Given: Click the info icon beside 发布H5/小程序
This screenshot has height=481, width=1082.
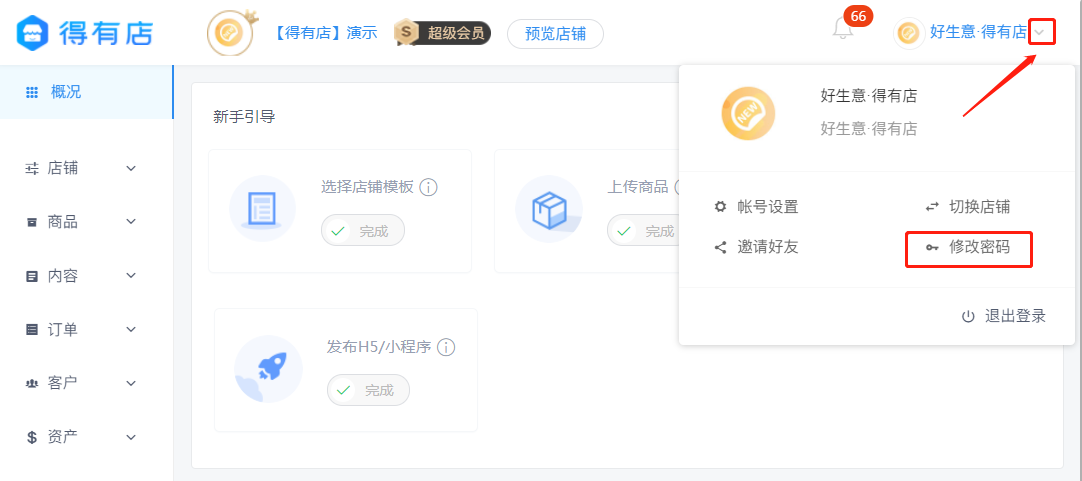Looking at the screenshot, I should (446, 347).
